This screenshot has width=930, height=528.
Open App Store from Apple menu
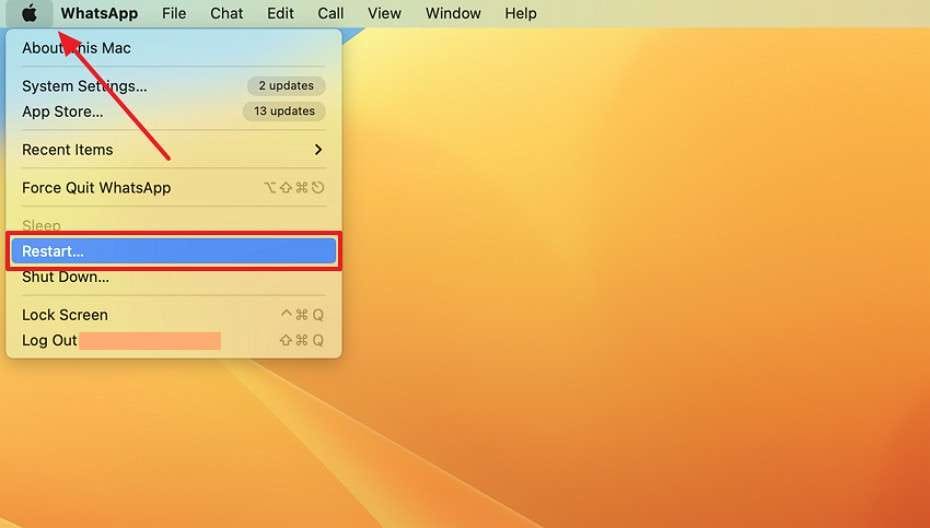(173, 112)
